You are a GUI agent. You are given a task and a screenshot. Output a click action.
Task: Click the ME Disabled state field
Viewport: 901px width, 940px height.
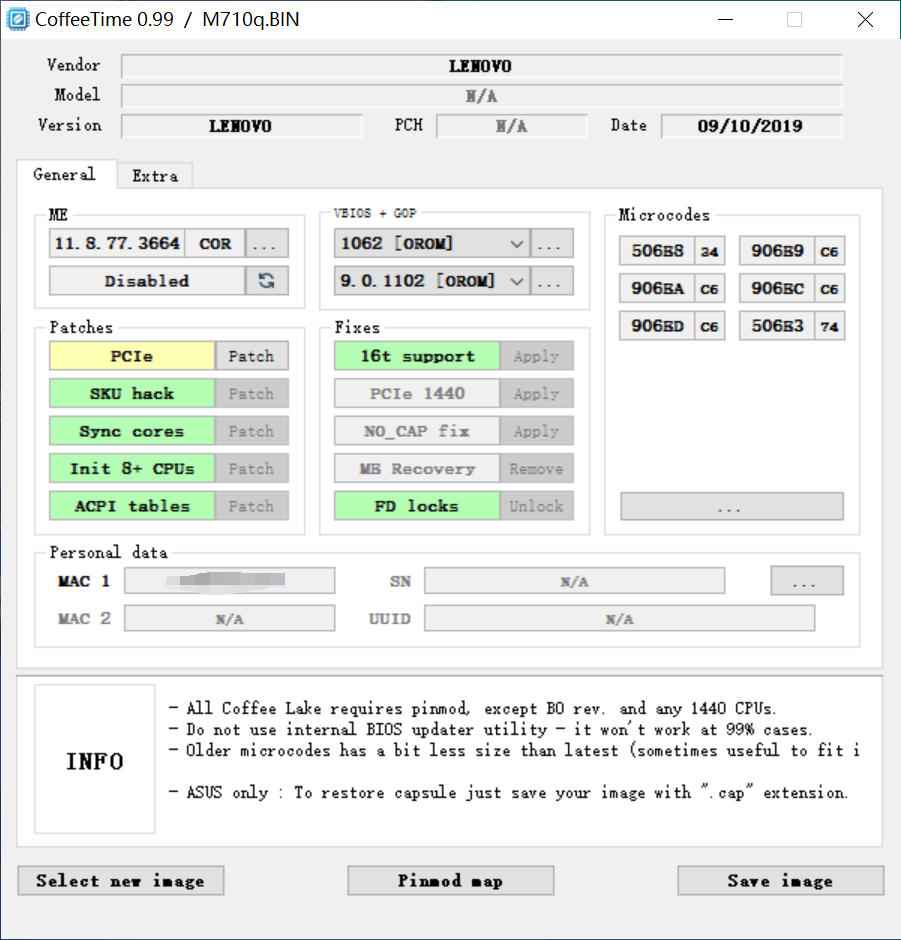click(x=147, y=281)
